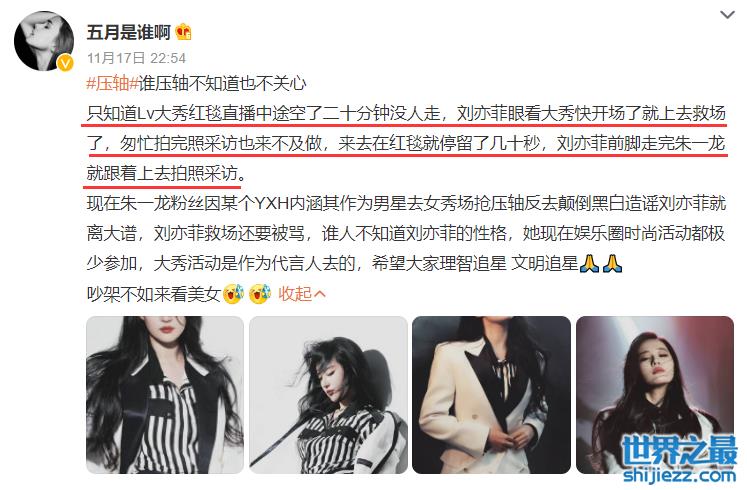Collapse the post using 收起 link
The height and width of the screenshot is (490, 747).
pyautogui.click(x=295, y=294)
